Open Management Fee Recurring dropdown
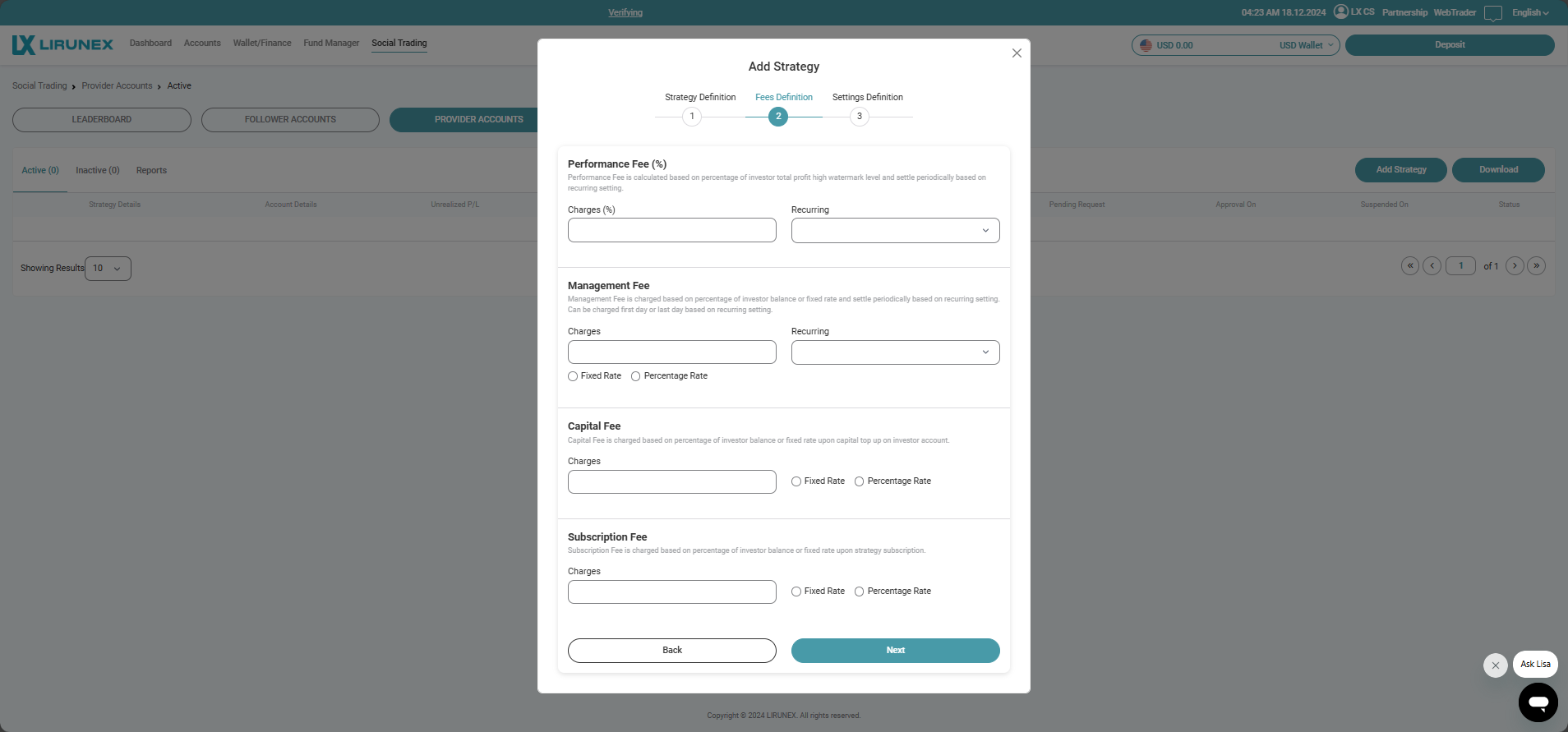 pos(895,352)
